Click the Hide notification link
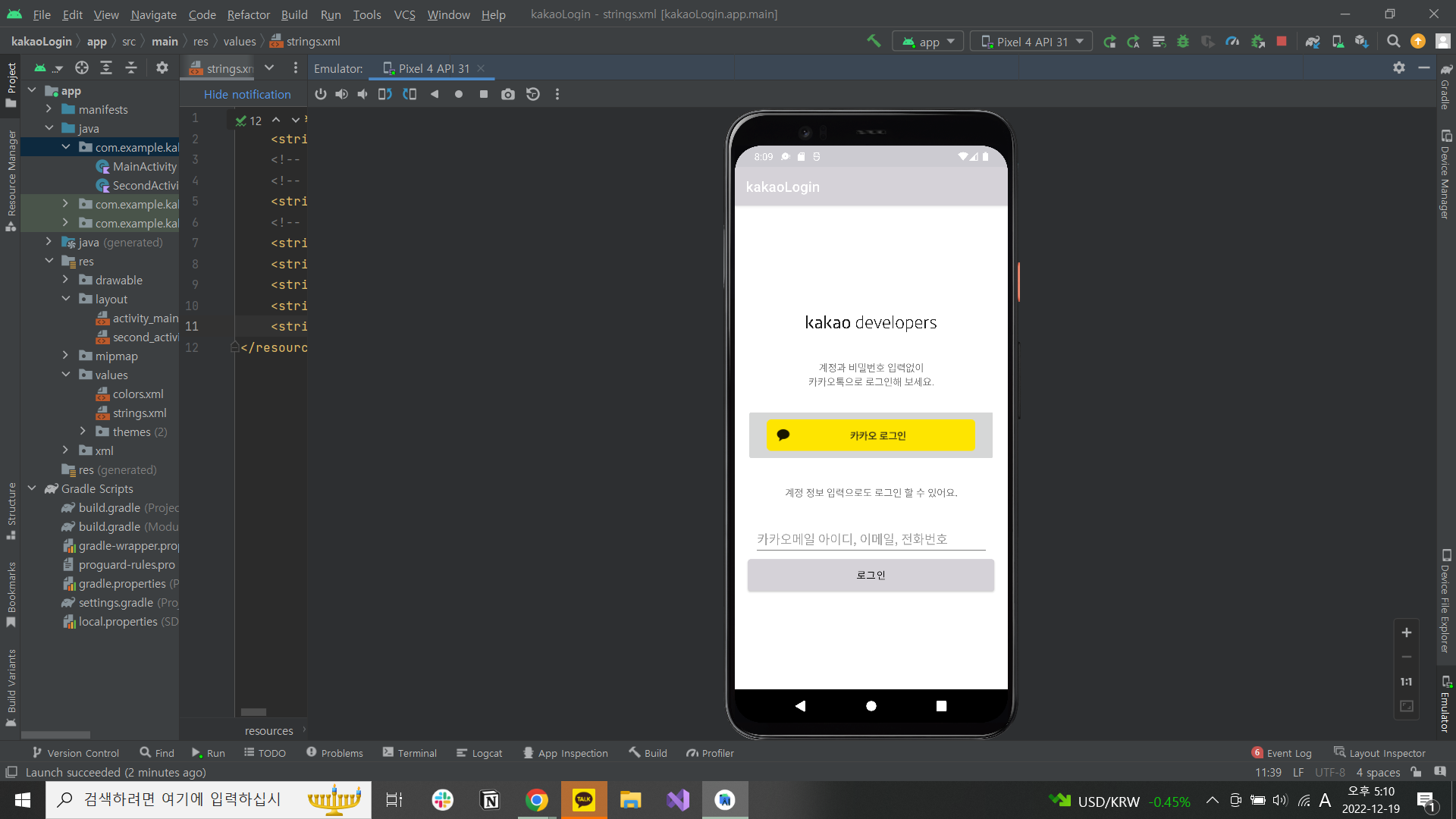 coord(247,94)
